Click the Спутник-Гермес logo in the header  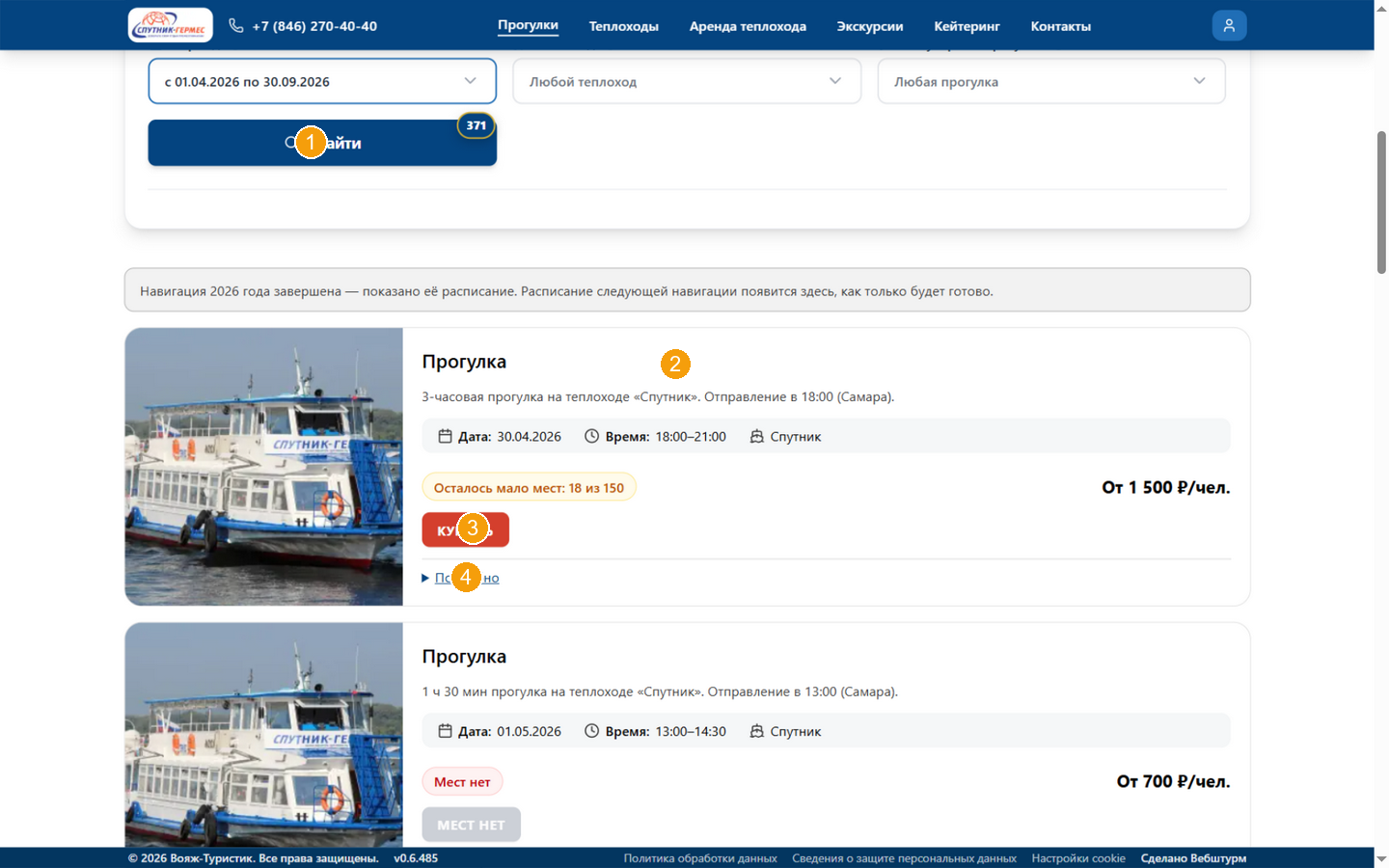[171, 25]
